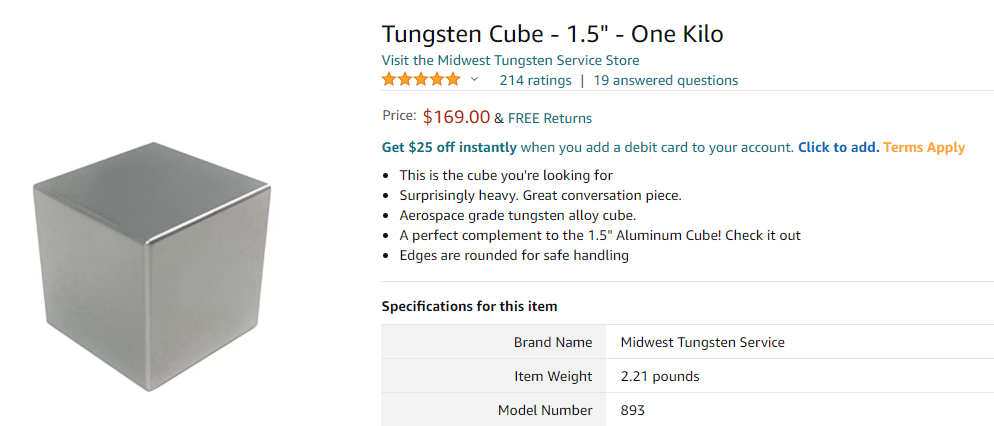
Task: Click the "2.21 pounds" weight value
Action: (660, 376)
